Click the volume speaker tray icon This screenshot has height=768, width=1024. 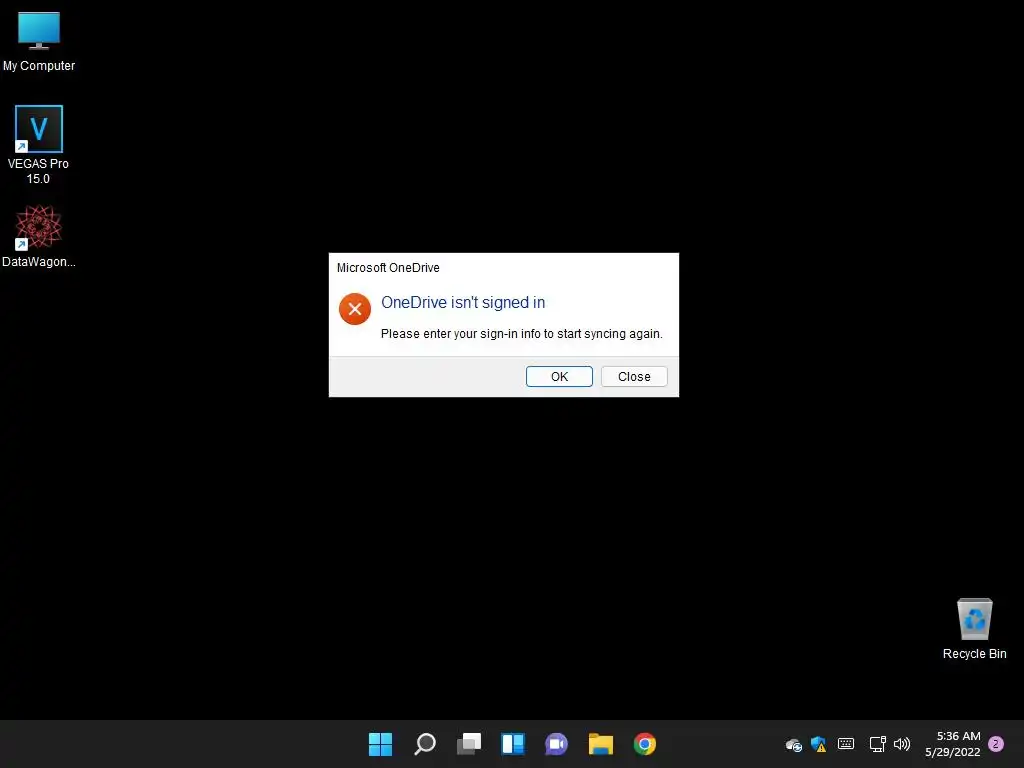click(x=902, y=744)
